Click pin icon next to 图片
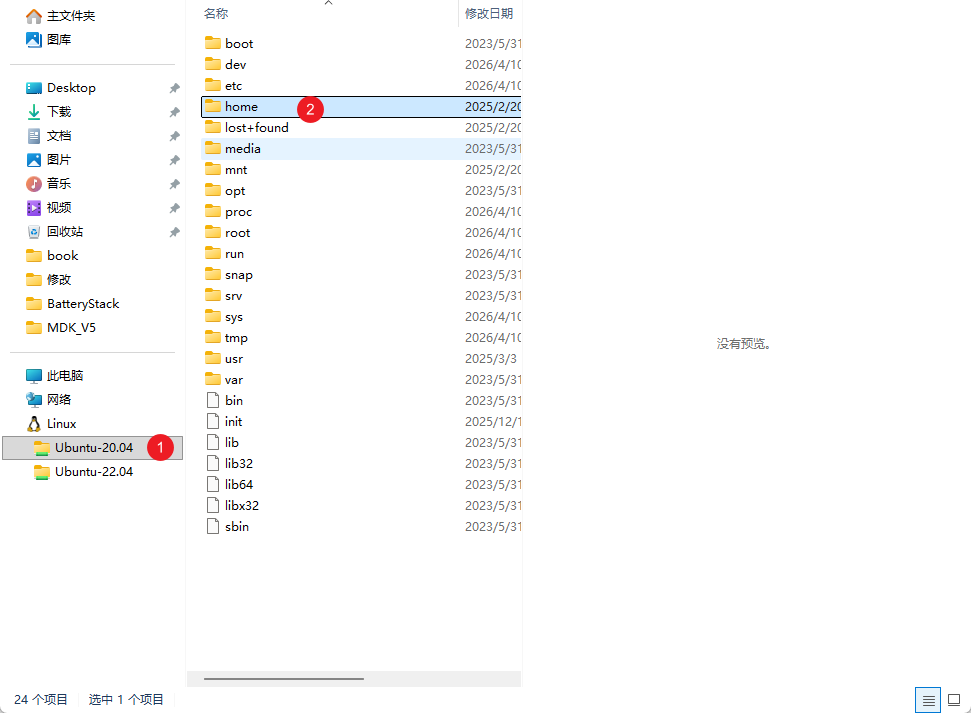This screenshot has width=971, height=713. tap(175, 160)
